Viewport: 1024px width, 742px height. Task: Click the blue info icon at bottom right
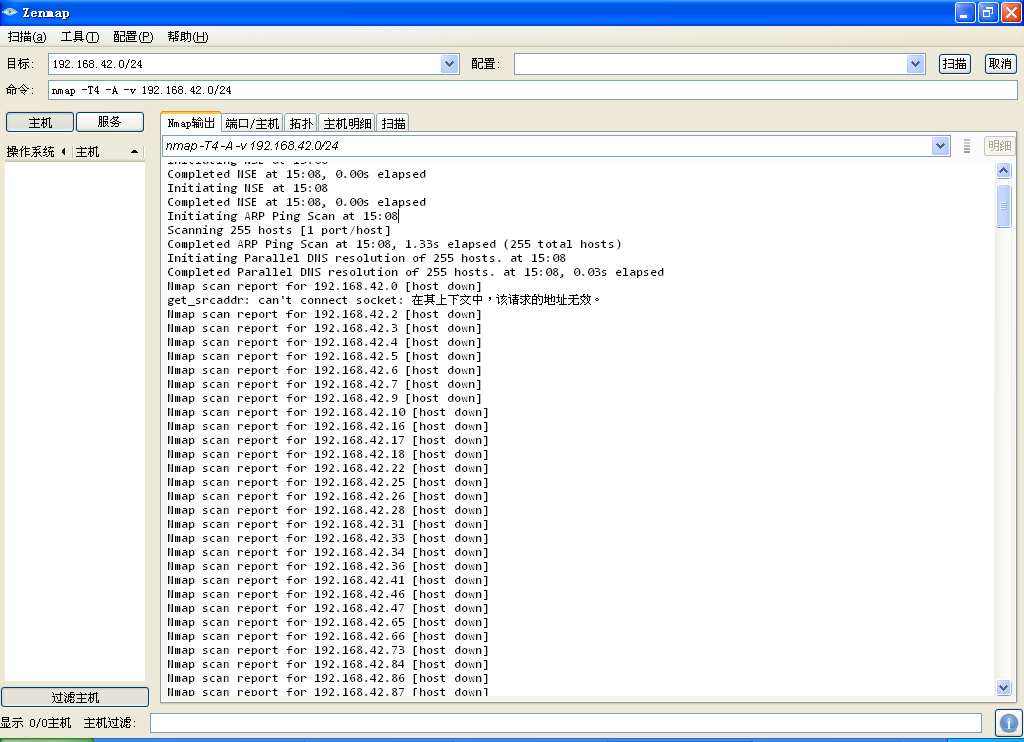coord(1009,723)
